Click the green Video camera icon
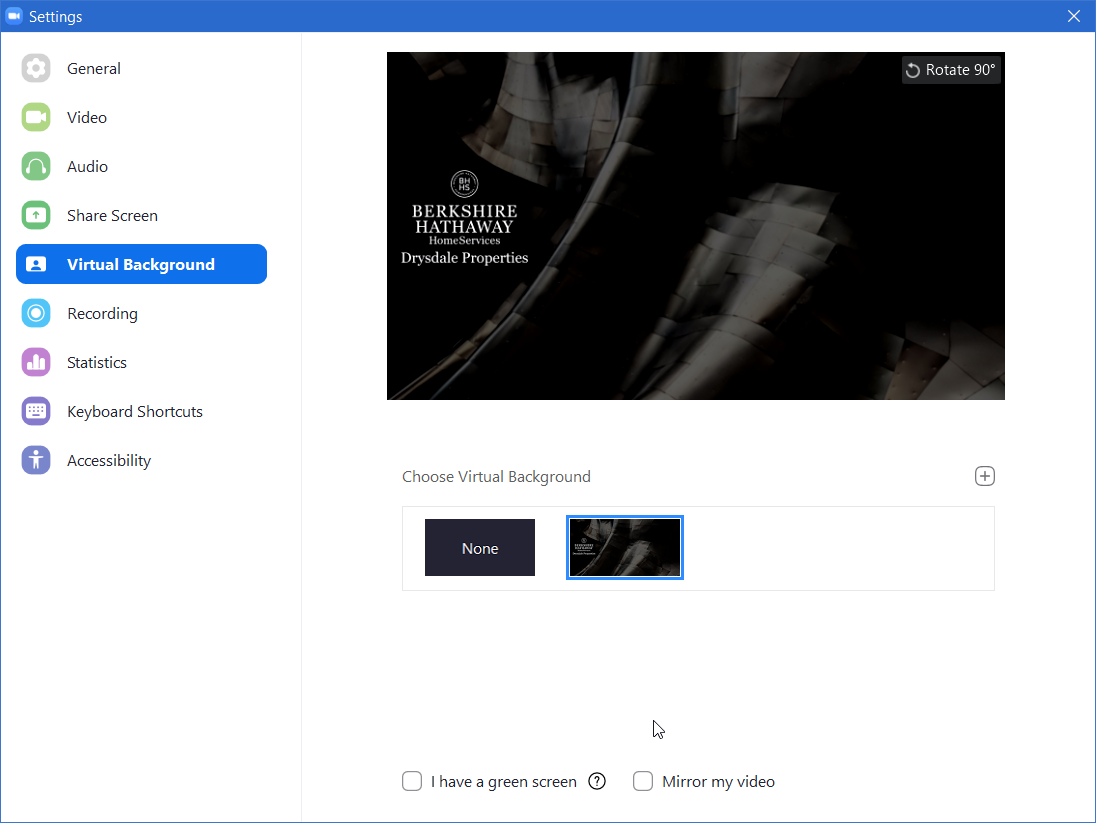Viewport: 1096px width, 823px height. pos(36,117)
